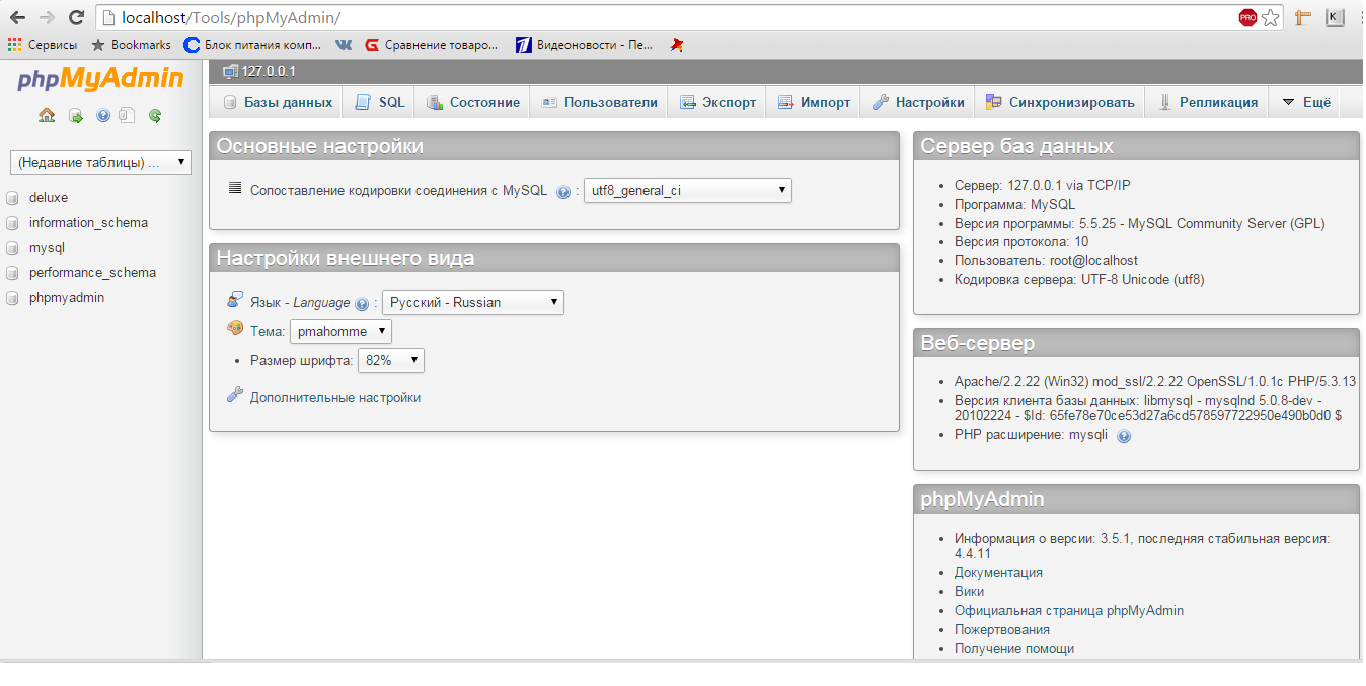Select the mysql database
Viewport: 1366px width, 686px height.
[x=47, y=248]
